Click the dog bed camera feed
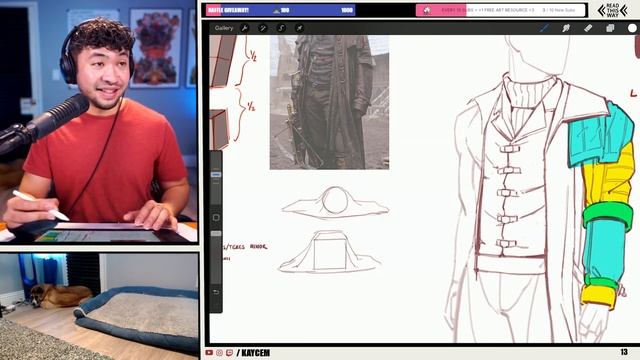Image resolution: width=640 pixels, height=360 pixels. click(x=99, y=306)
